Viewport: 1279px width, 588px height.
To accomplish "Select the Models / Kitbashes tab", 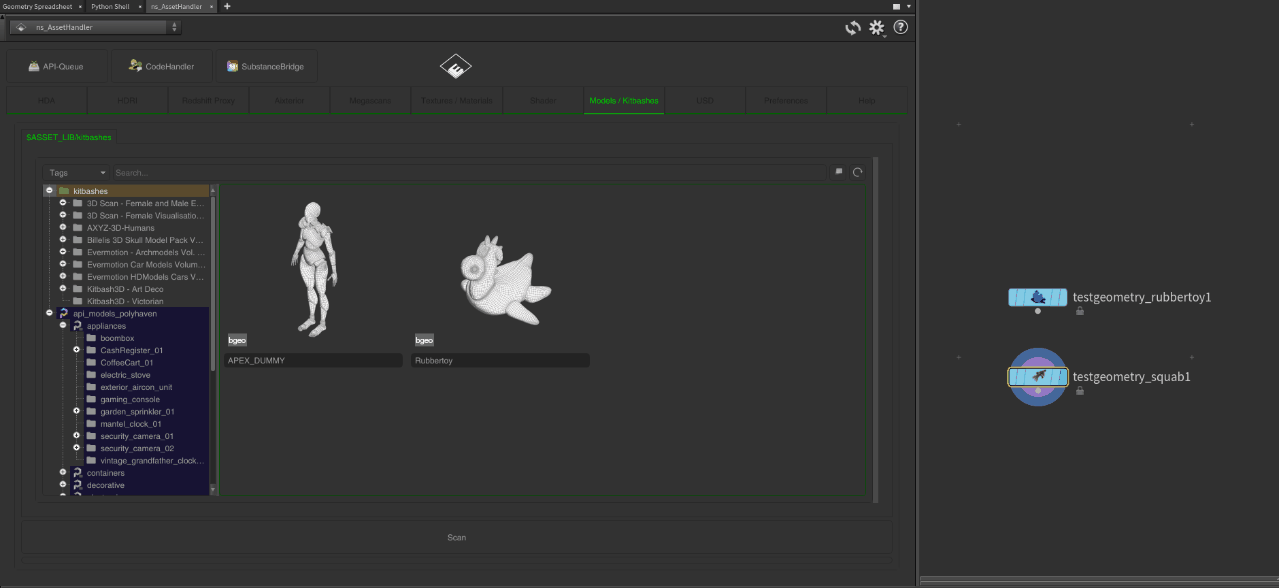I will [623, 101].
